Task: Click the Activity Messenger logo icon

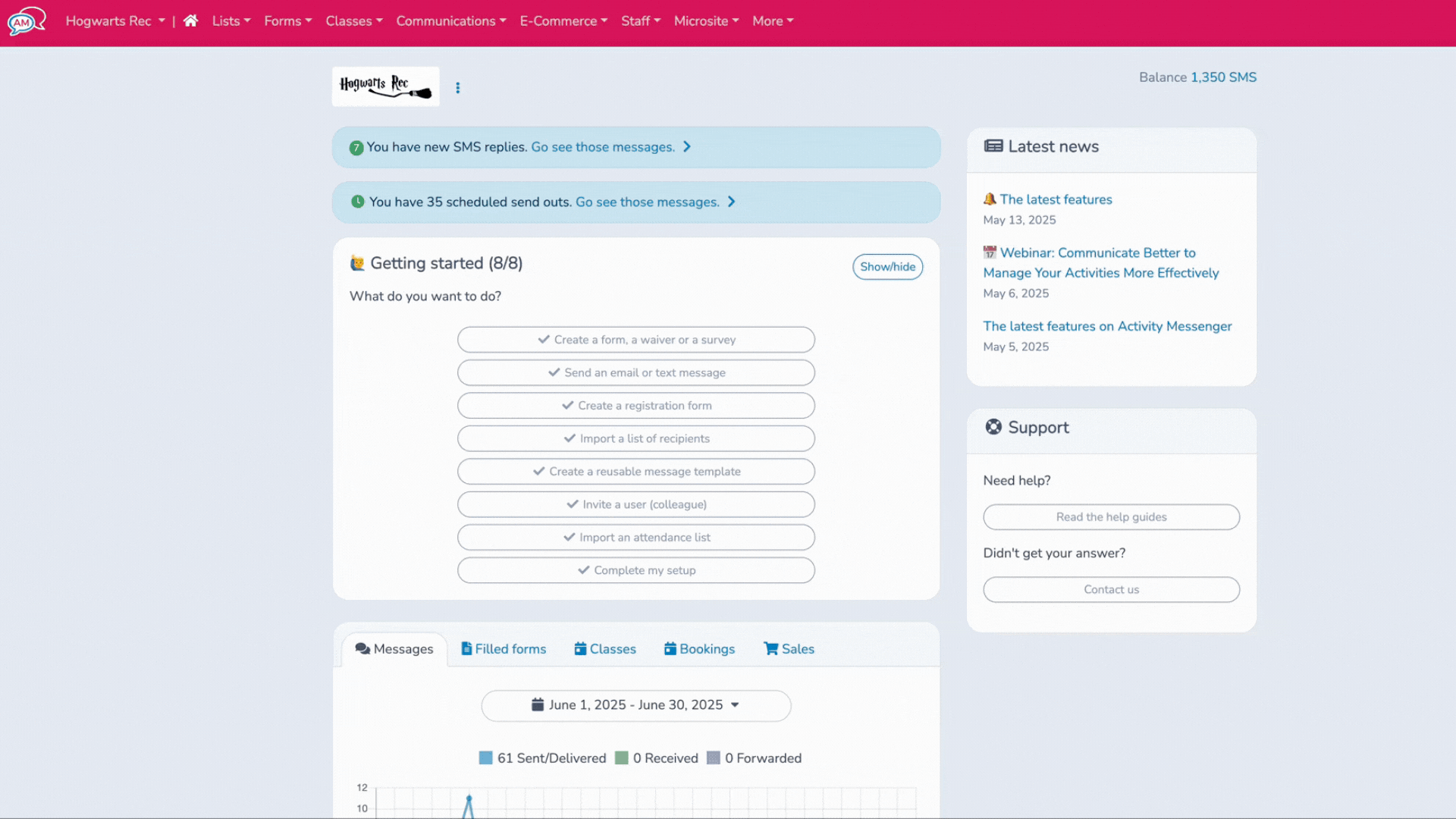Action: tap(26, 21)
